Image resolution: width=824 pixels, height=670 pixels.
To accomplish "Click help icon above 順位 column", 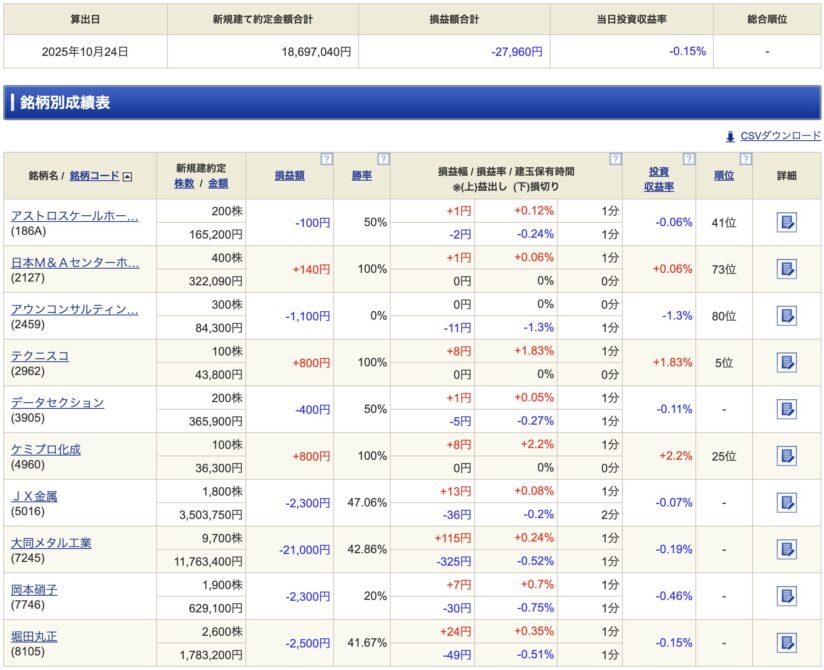I will click(x=745, y=159).
